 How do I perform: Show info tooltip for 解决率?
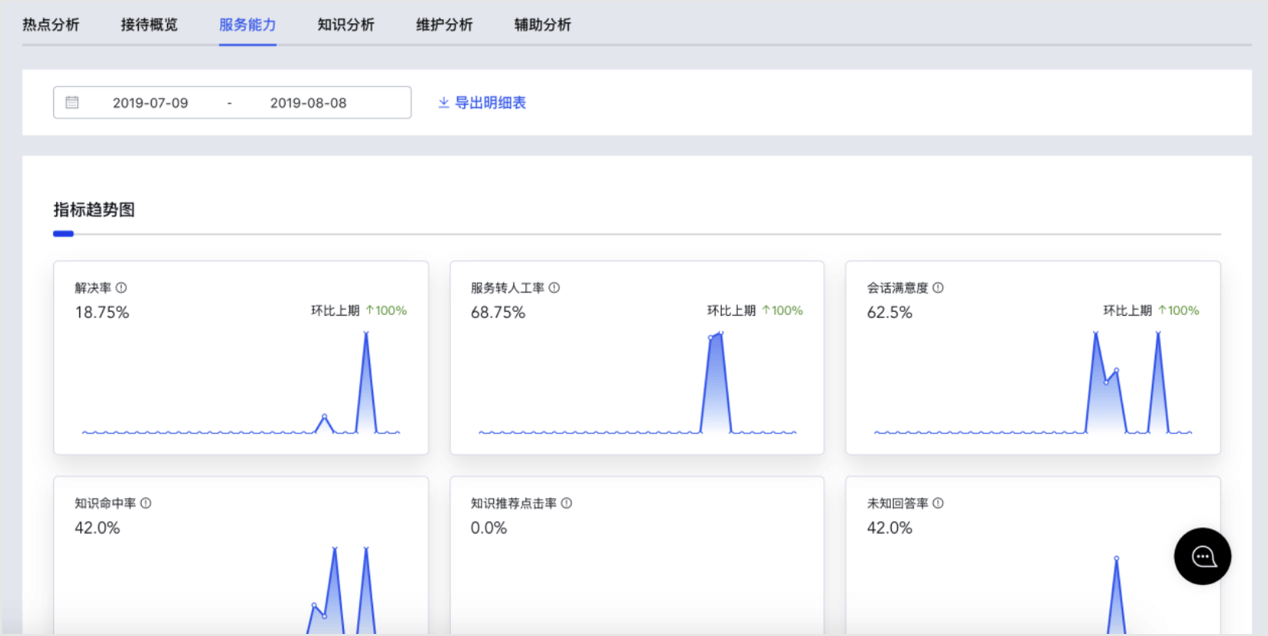pos(122,288)
